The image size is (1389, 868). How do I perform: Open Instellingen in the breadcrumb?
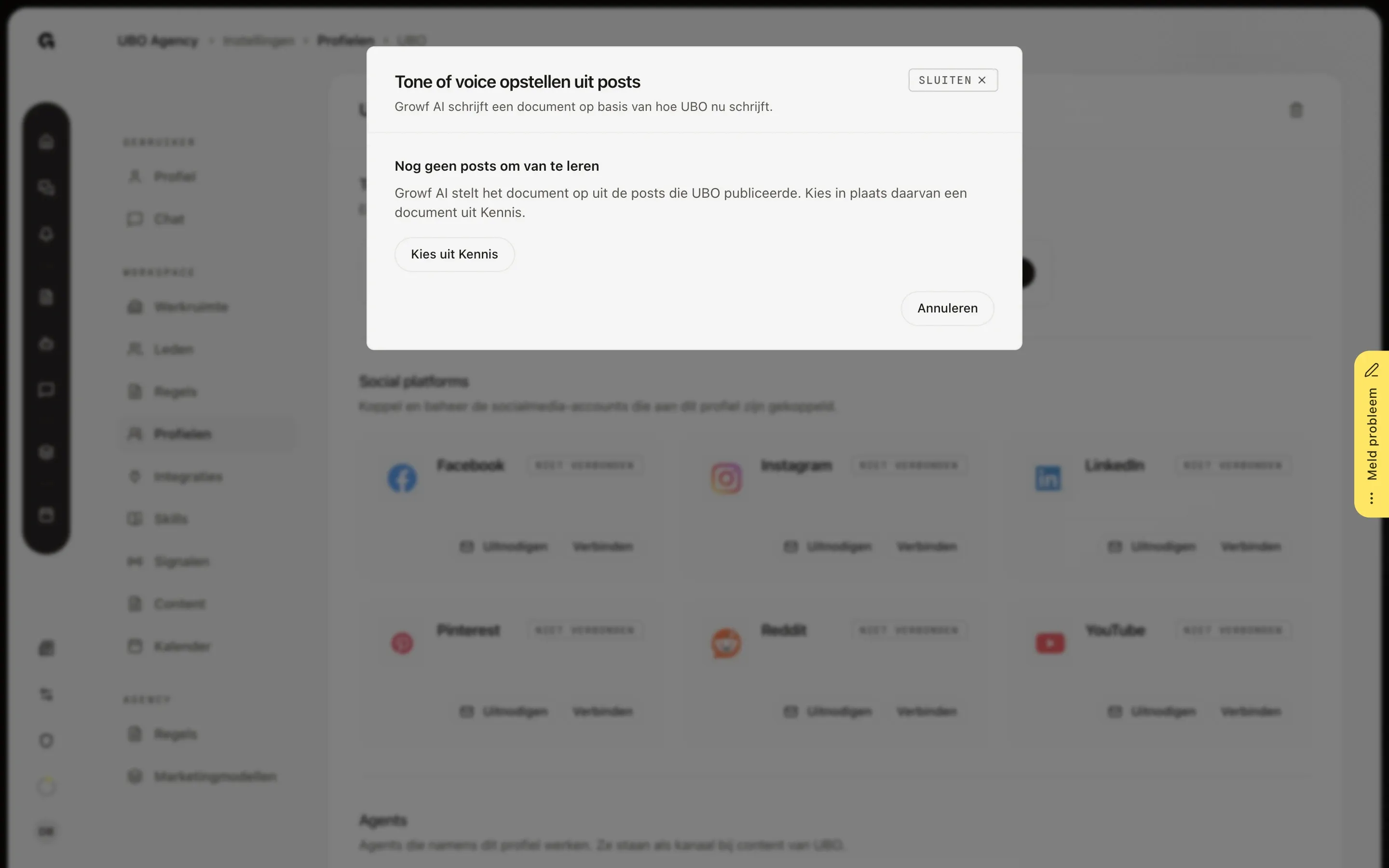point(259,41)
